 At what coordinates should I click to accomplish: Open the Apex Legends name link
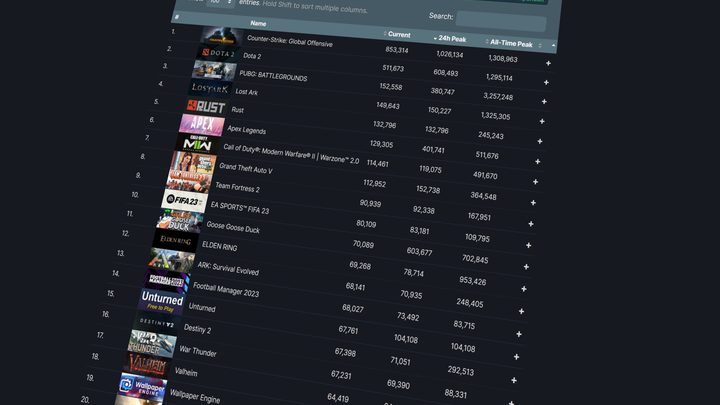click(247, 130)
